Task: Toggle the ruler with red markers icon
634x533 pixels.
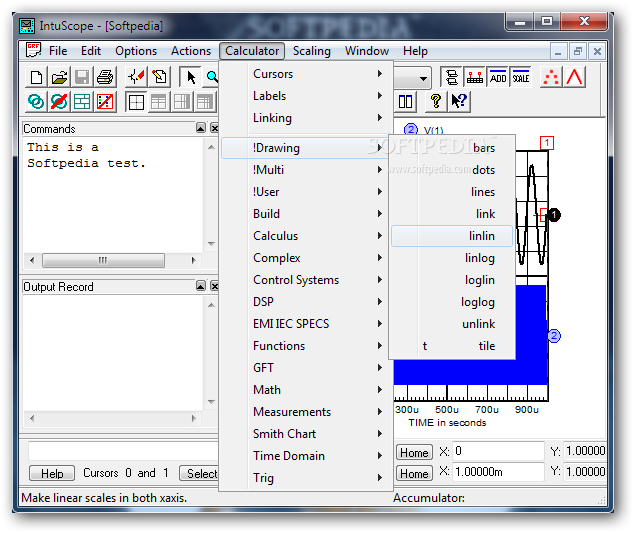Action: pos(475,77)
